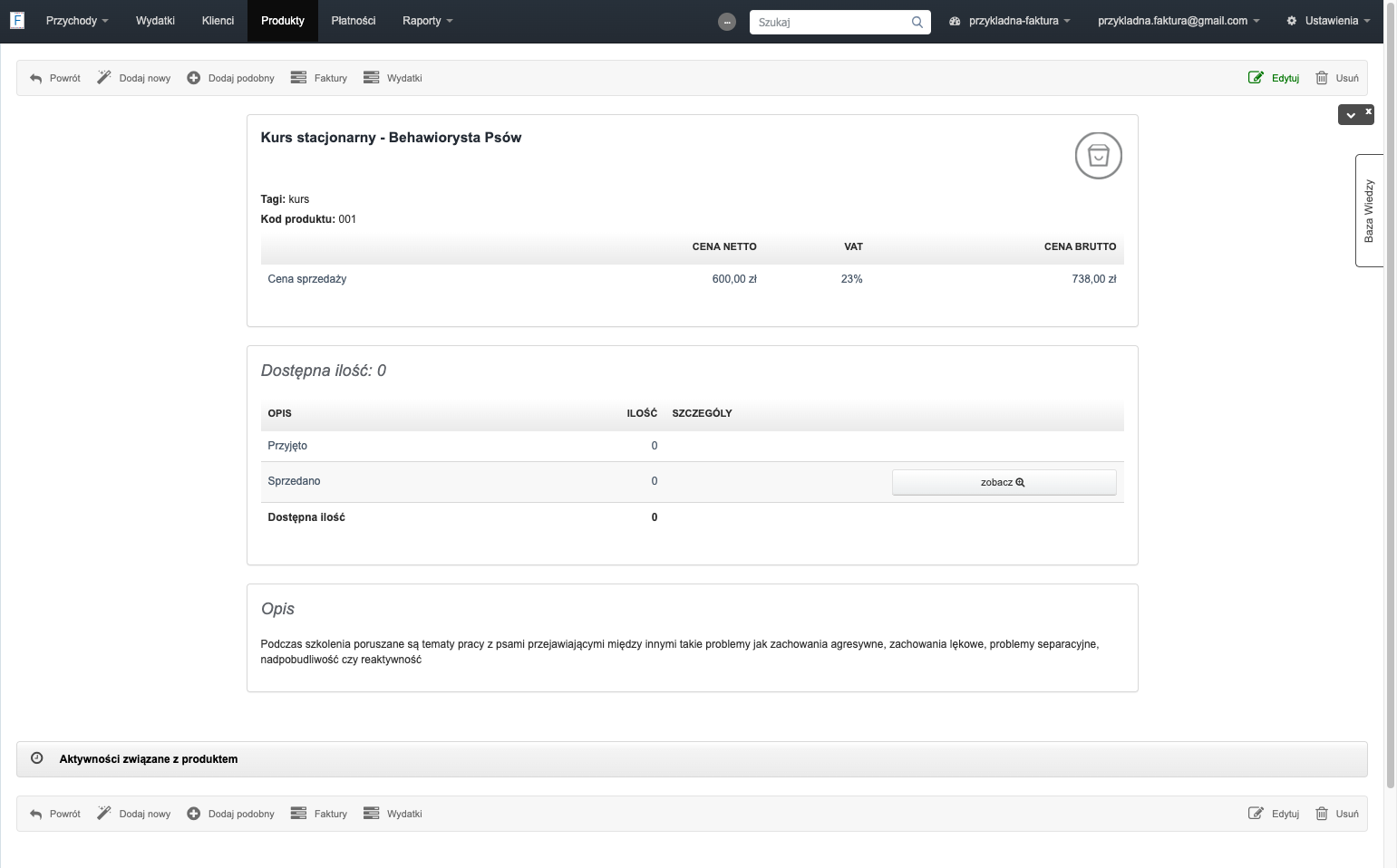Open the przykladna-faktura account dropdown
Screen dimensions: 1397x868
pyautogui.click(x=1010, y=21)
